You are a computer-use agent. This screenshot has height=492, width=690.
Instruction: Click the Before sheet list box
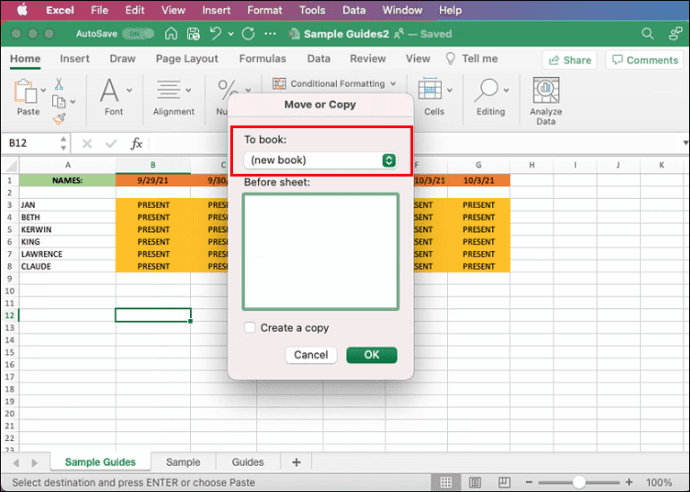(x=320, y=252)
